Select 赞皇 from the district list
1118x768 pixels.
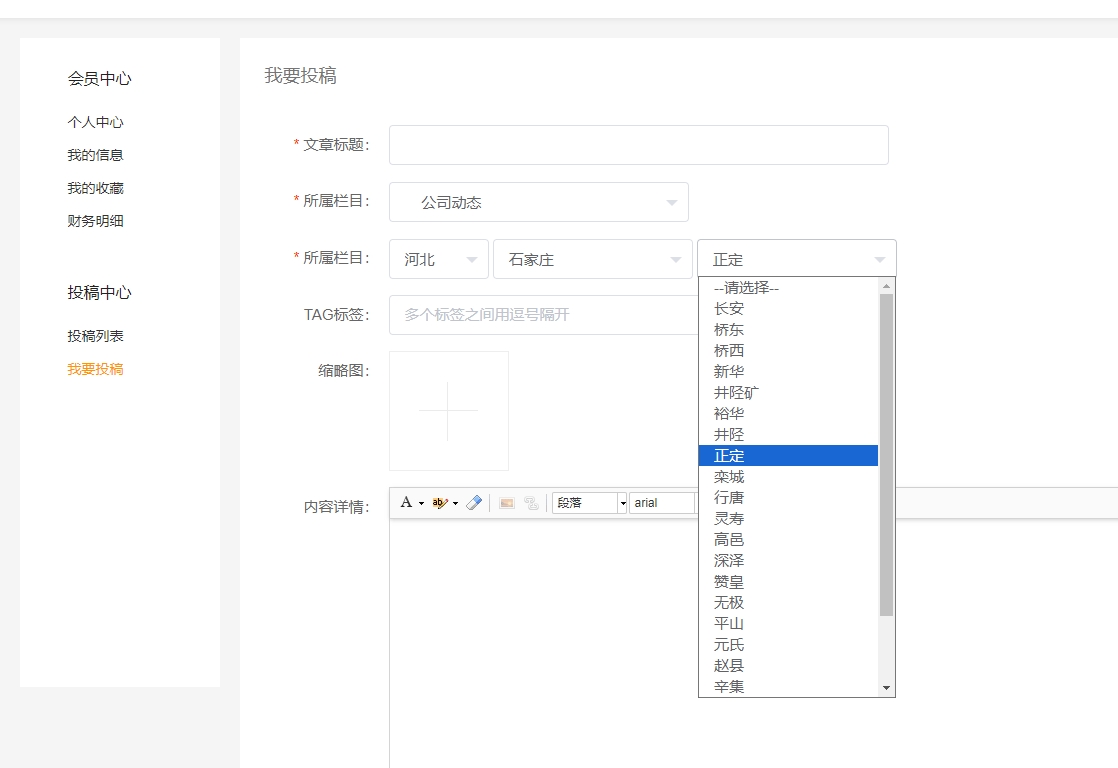coord(789,581)
